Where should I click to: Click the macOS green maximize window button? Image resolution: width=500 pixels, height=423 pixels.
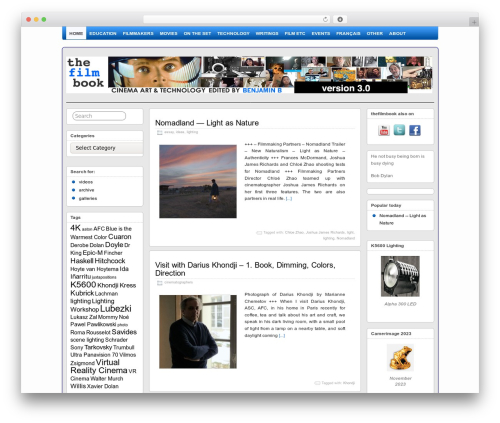[x=44, y=19]
